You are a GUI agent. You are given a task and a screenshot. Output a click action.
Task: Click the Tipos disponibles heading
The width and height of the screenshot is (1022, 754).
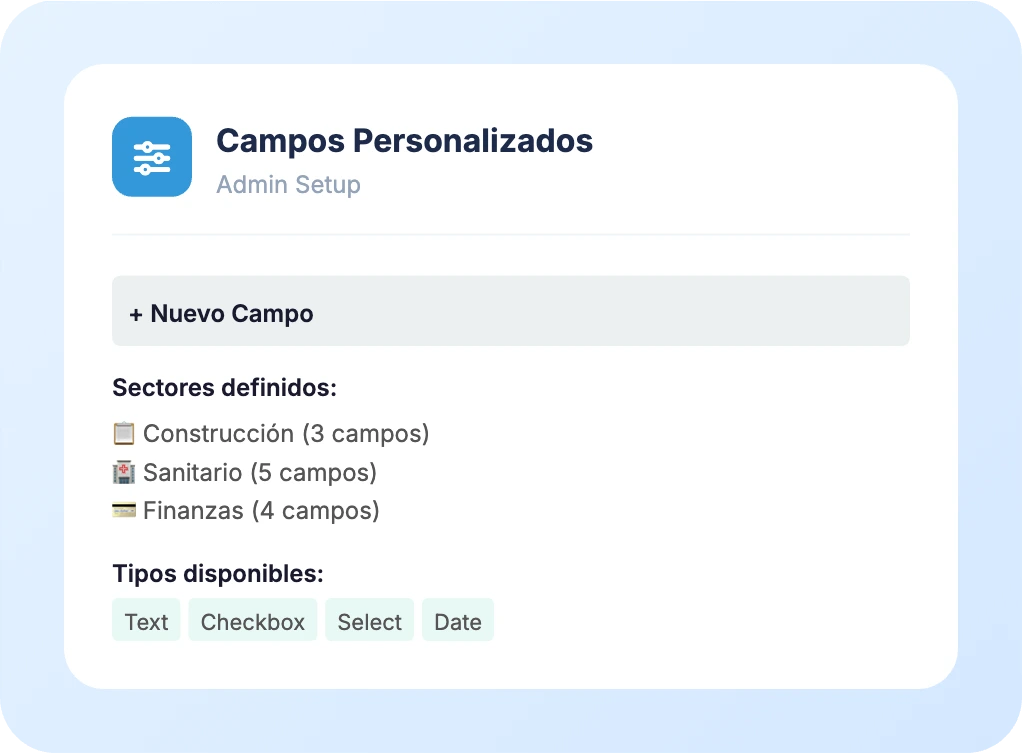tap(218, 575)
